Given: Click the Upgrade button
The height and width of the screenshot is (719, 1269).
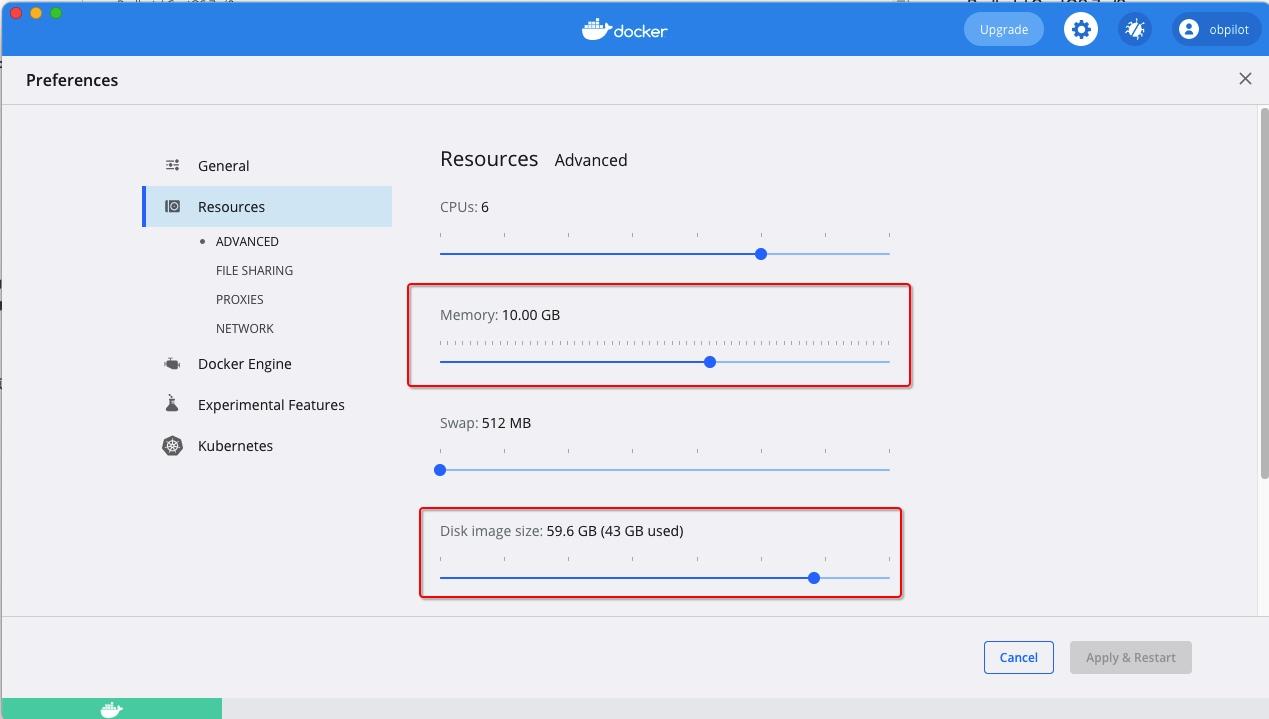Looking at the screenshot, I should click(1003, 29).
